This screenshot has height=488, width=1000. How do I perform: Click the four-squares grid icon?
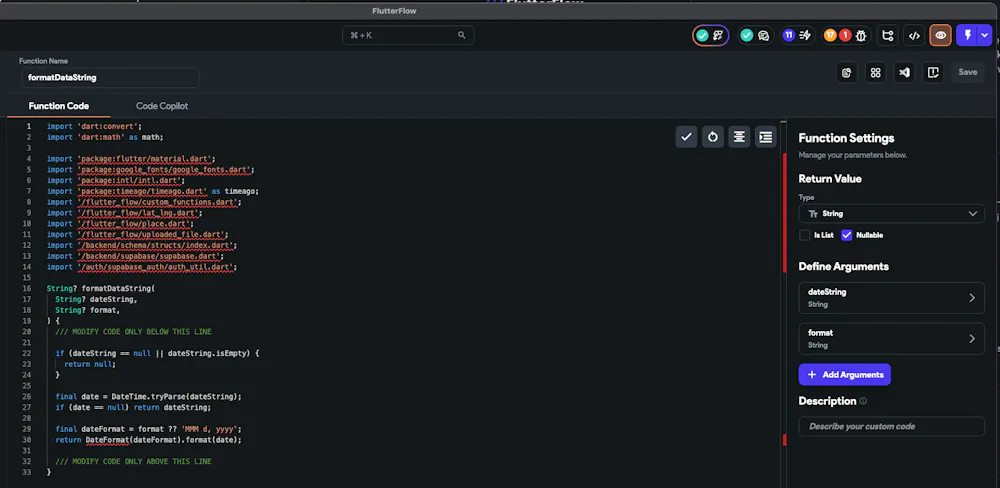(876, 73)
